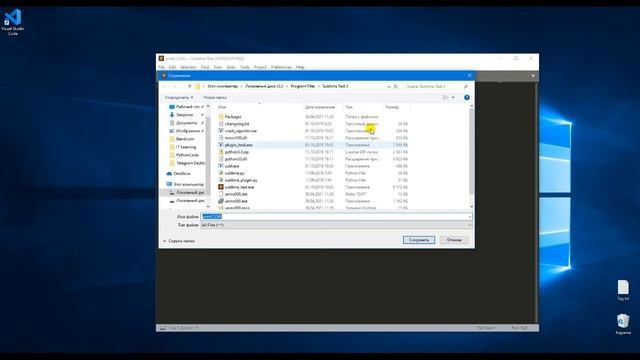Click the Up folder arrow in save dialog

[x=189, y=86]
